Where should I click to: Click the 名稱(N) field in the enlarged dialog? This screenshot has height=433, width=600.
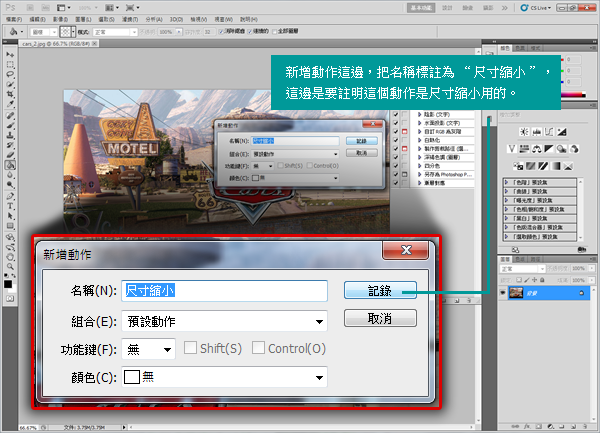coord(225,291)
